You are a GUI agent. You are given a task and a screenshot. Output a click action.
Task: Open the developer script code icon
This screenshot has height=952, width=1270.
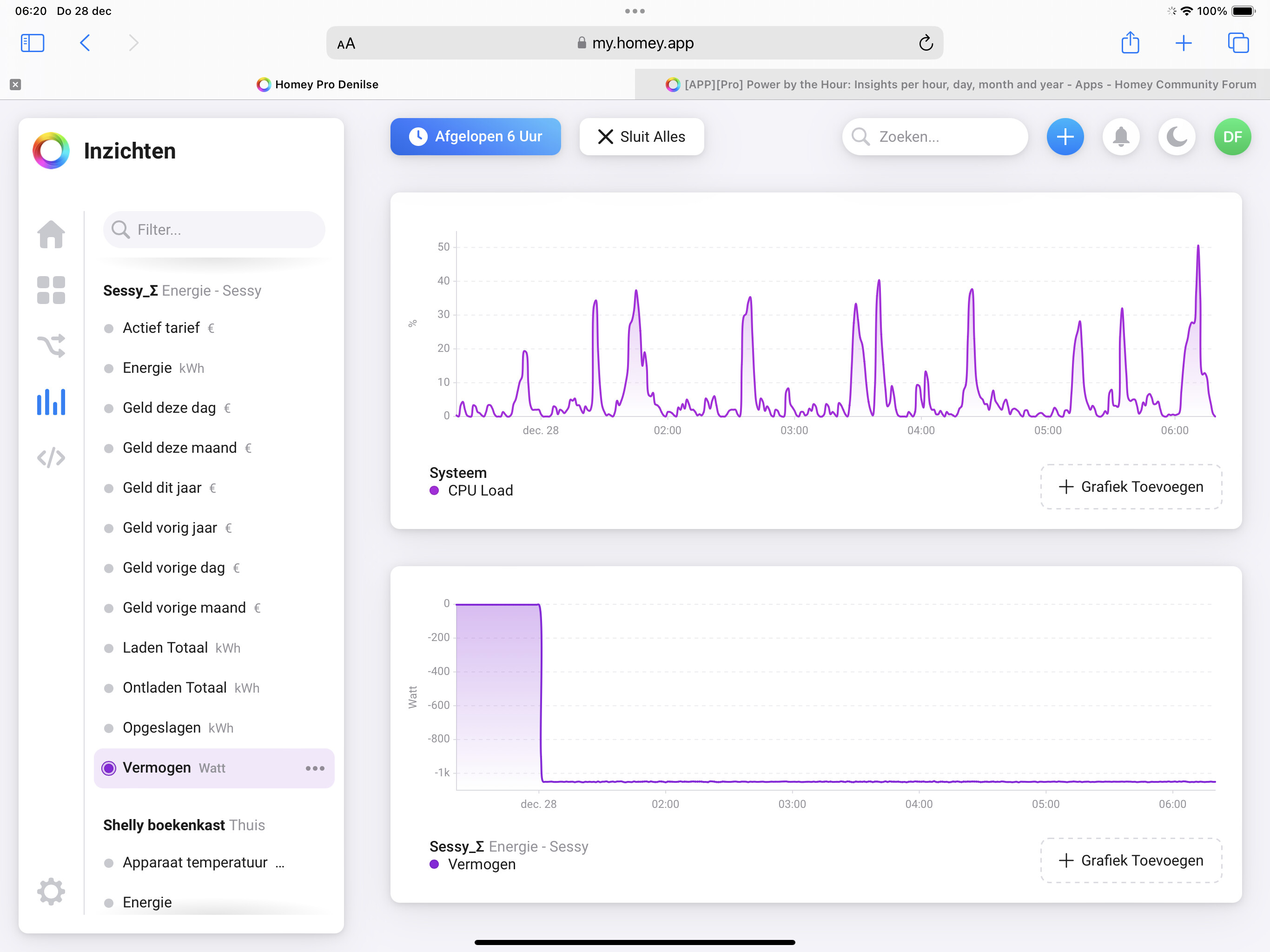point(51,457)
